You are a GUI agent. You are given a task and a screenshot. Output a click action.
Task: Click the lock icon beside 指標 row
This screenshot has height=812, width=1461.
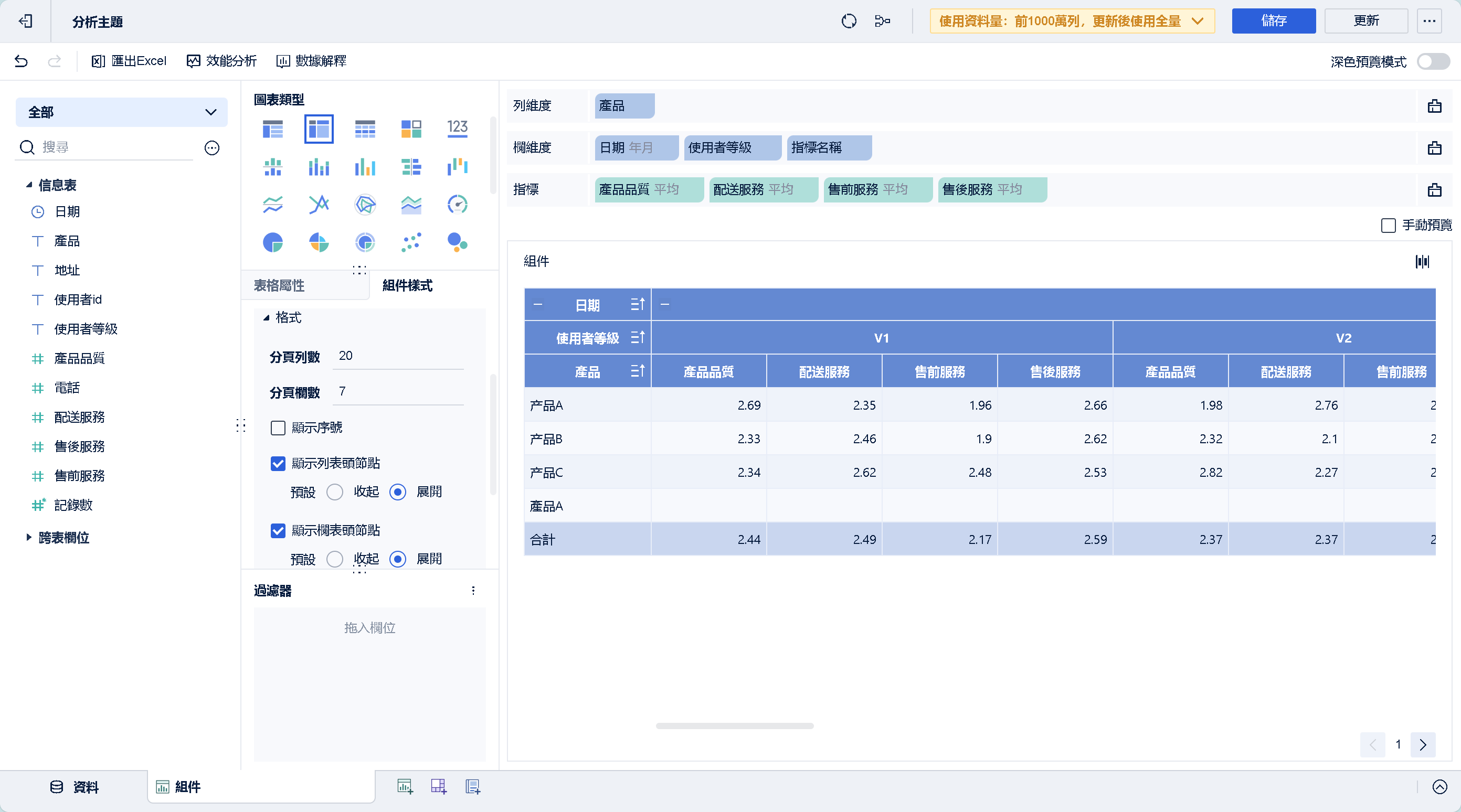tap(1435, 190)
